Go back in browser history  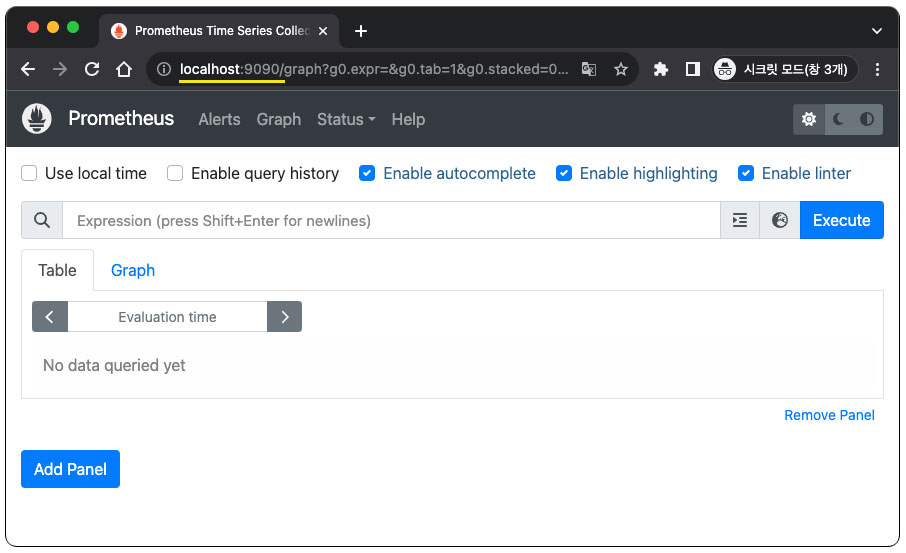pyautogui.click(x=28, y=70)
